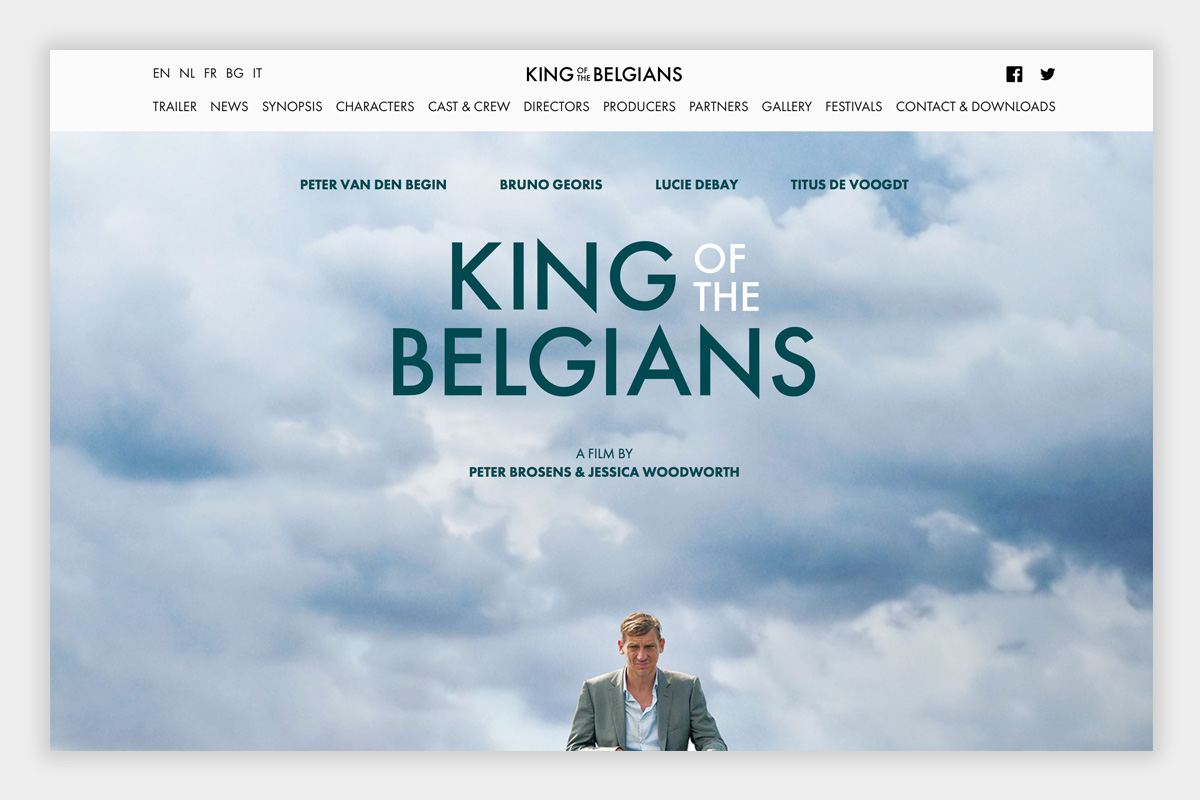Go to the Festivals section
Screen dimensions: 1200x800
pos(854,106)
